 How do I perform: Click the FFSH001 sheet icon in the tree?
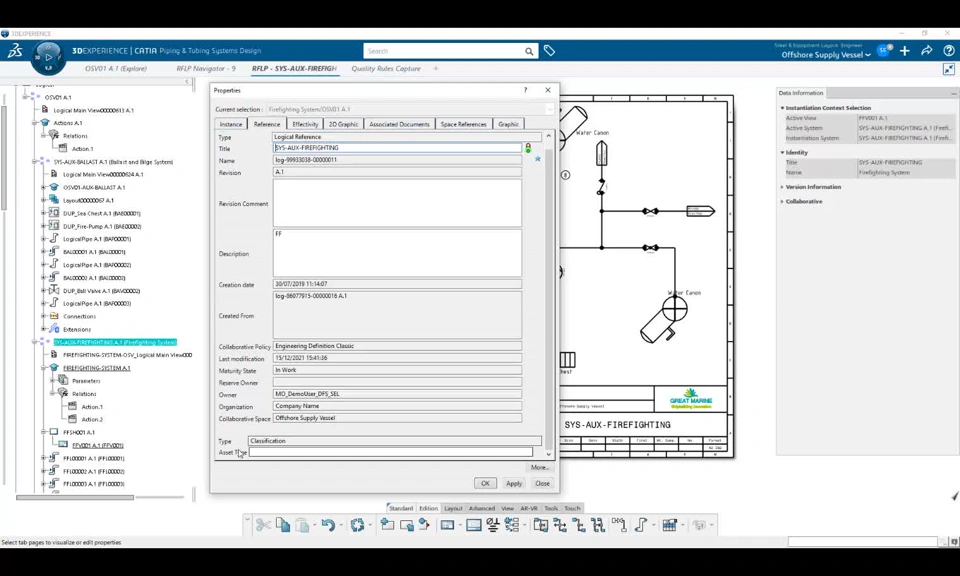pyautogui.click(x=54, y=432)
